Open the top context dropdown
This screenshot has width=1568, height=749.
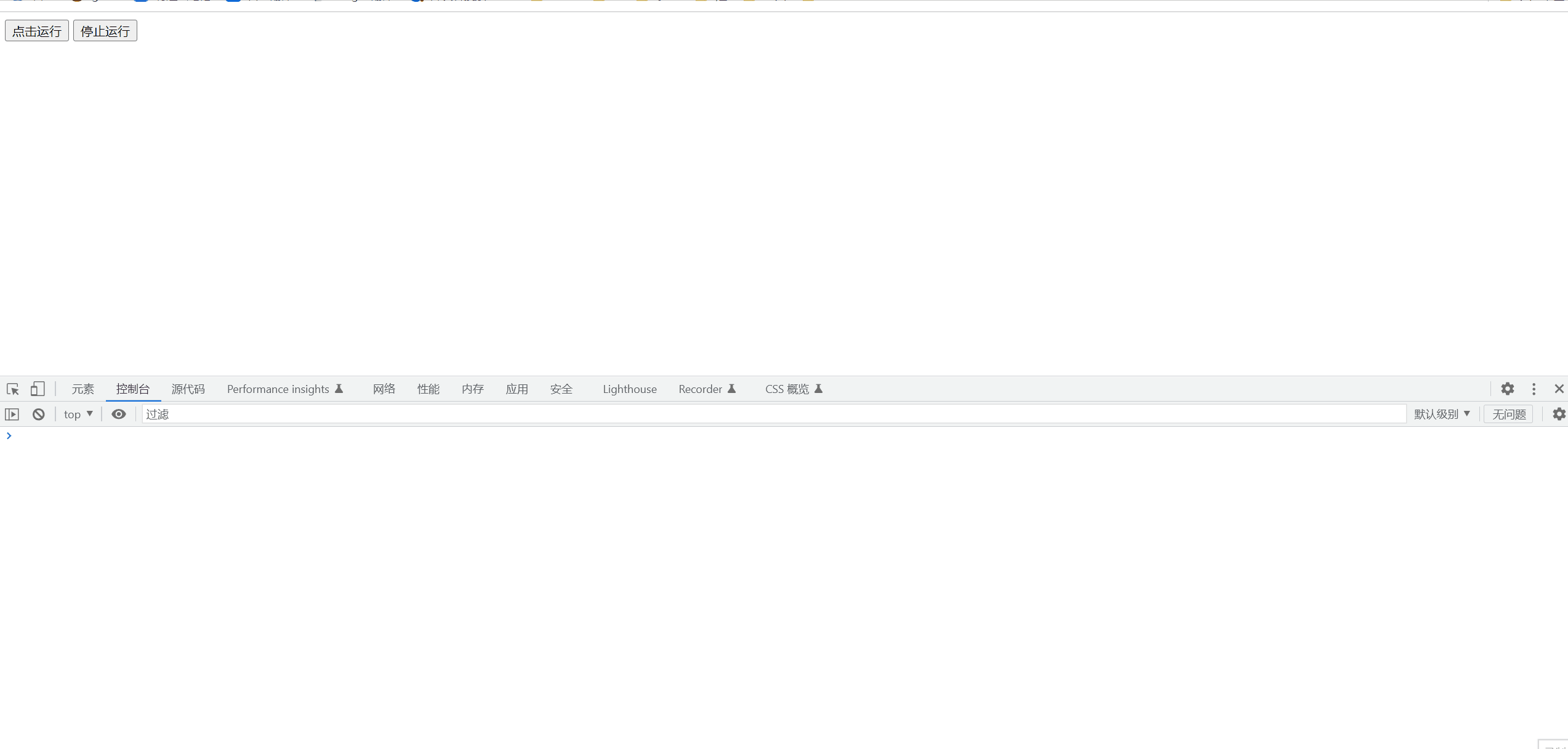point(78,415)
